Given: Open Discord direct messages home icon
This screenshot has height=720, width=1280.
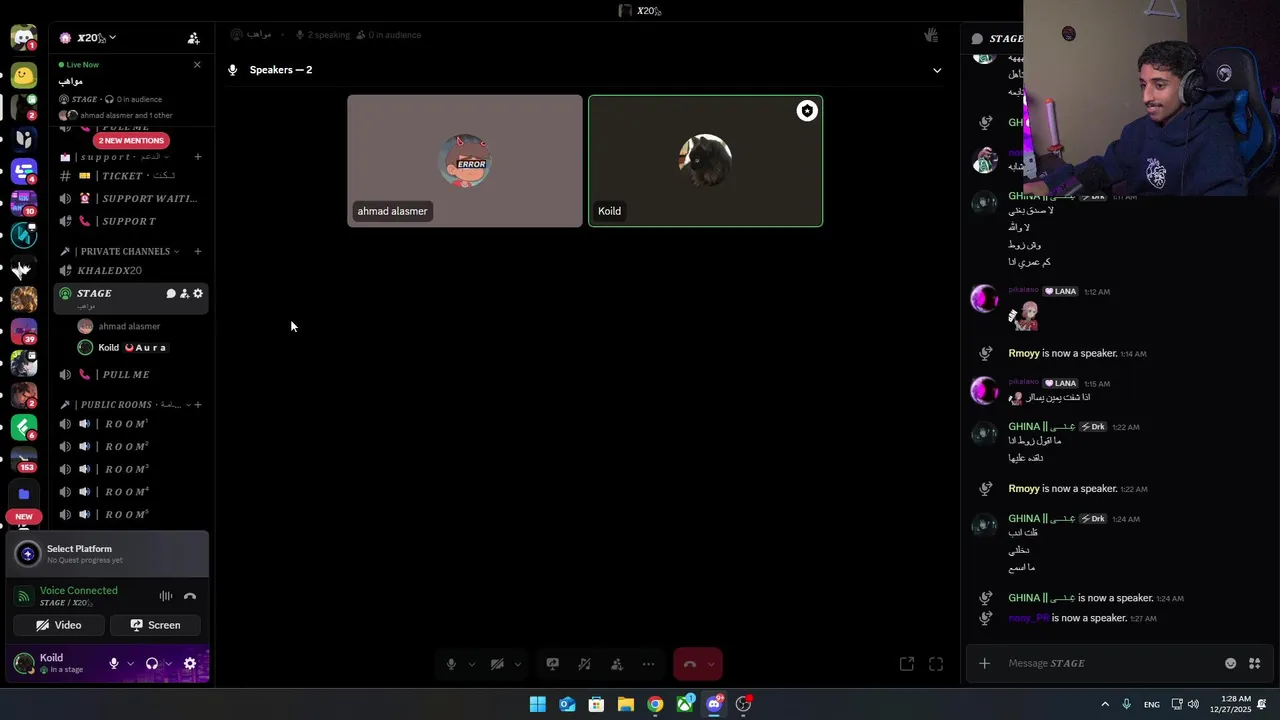Looking at the screenshot, I should (23, 38).
